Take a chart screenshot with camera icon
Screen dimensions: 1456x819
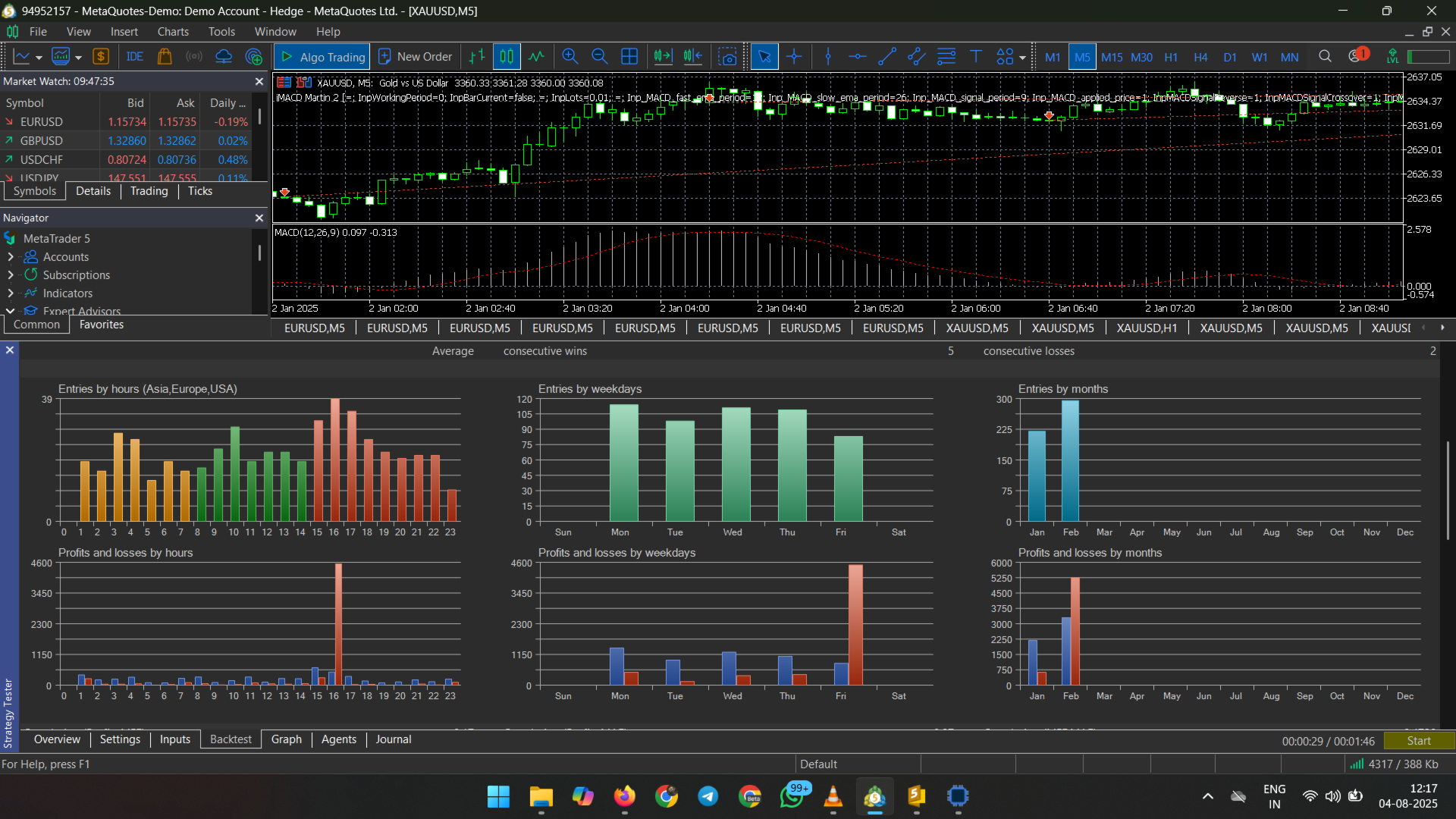click(728, 57)
